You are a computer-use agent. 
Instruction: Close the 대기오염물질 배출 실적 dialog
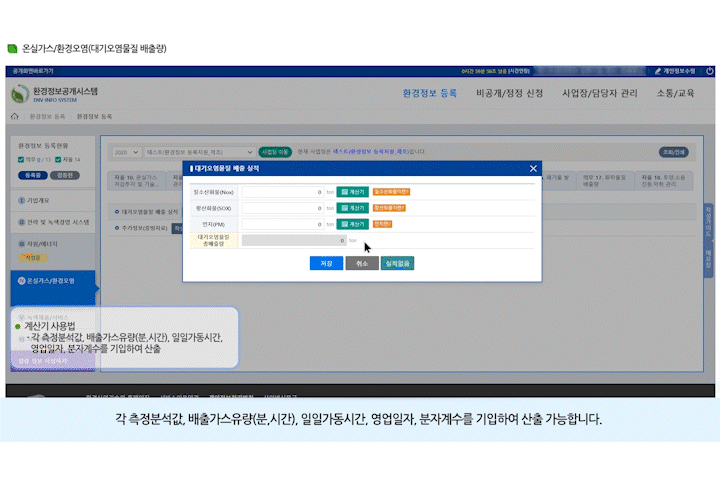pyautogui.click(x=533, y=169)
